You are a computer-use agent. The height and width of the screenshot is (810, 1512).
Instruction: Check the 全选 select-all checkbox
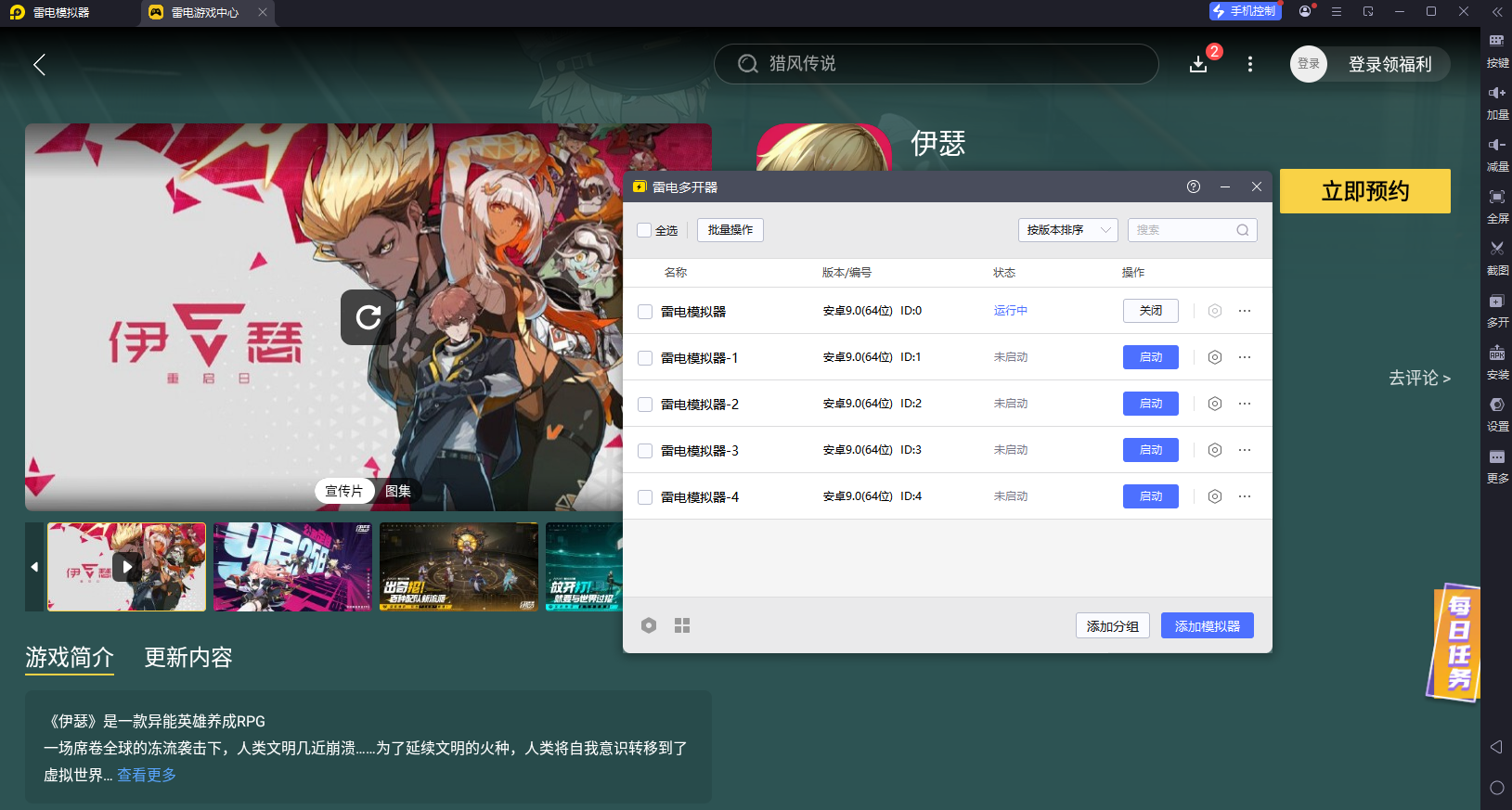(x=644, y=230)
